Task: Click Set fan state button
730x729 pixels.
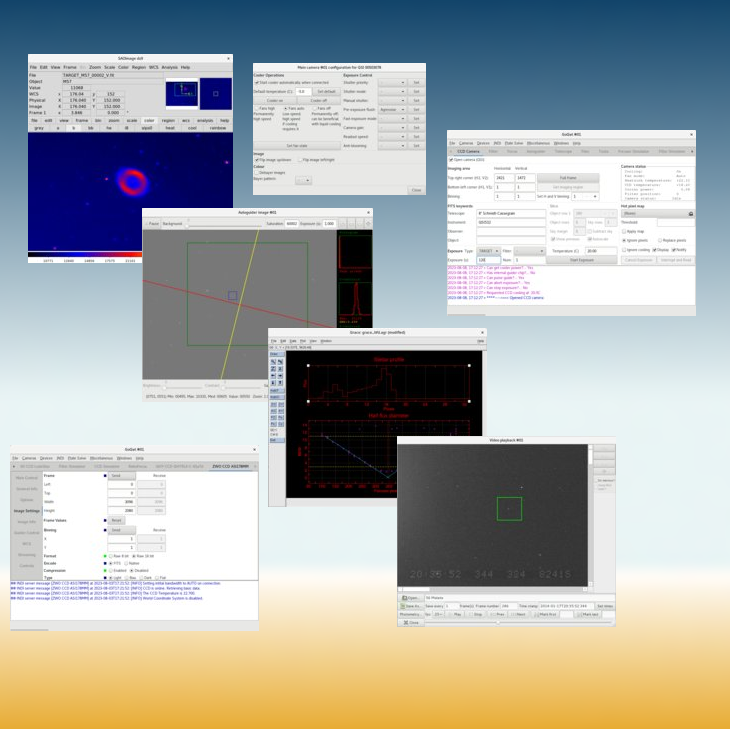Action: tap(297, 146)
